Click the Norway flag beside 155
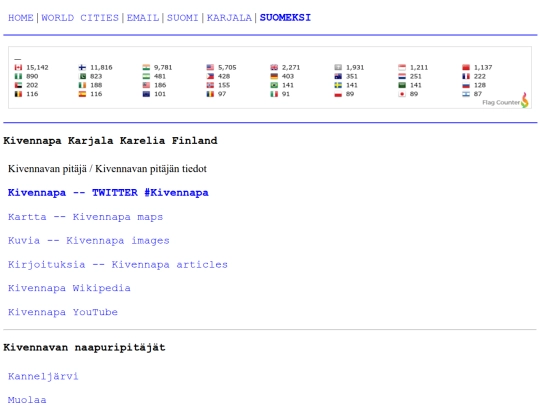The image size is (540, 405). [x=210, y=85]
